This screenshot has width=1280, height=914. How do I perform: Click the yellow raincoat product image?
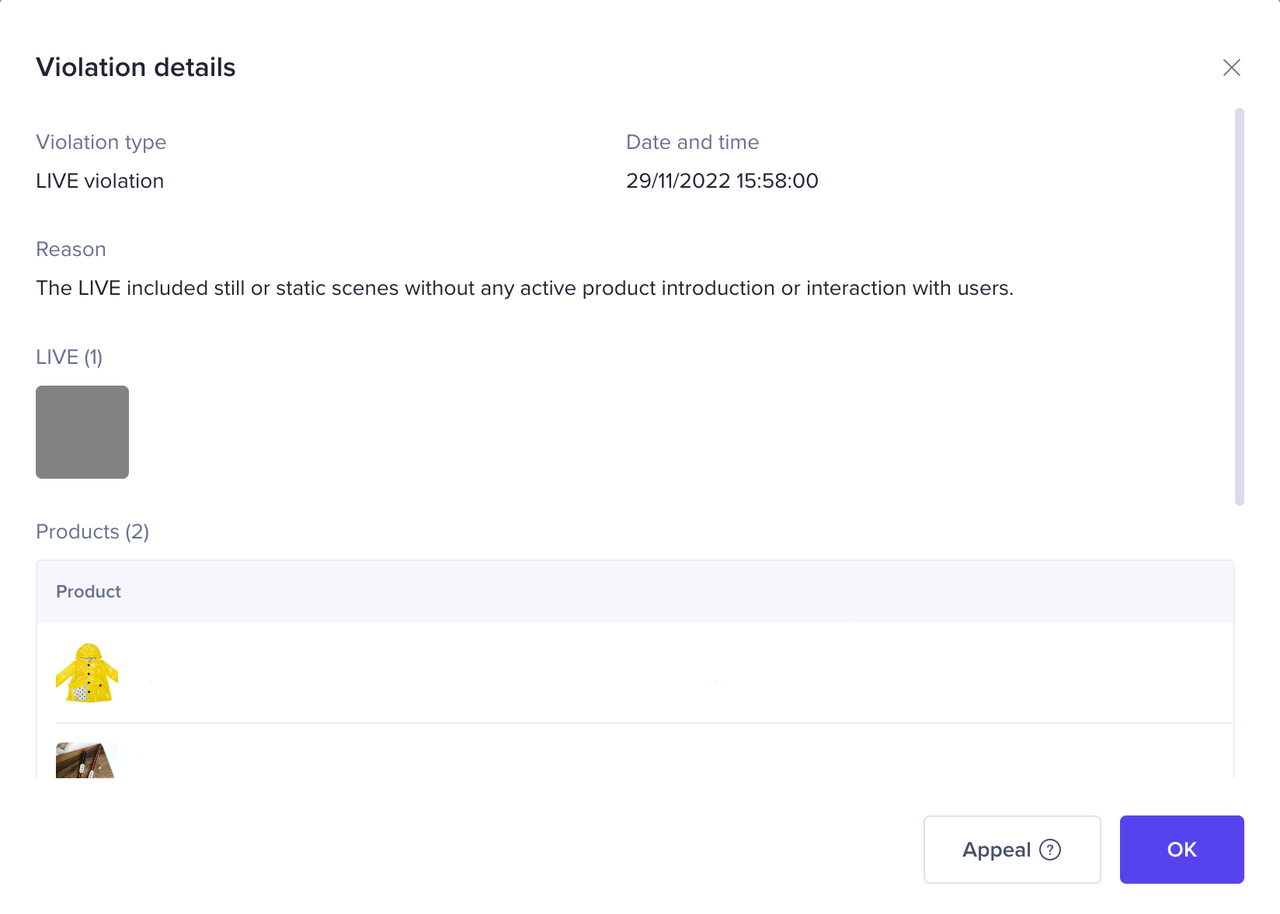tap(87, 673)
